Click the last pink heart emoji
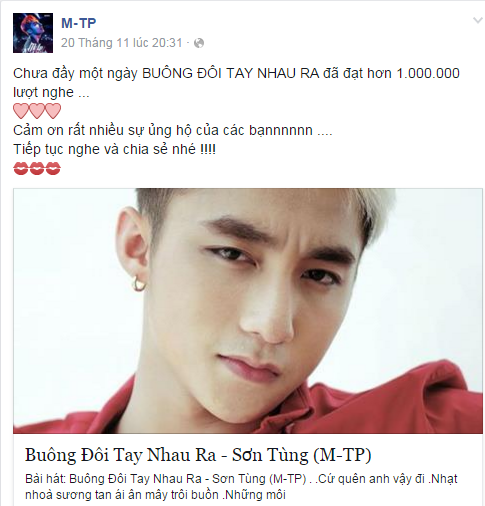The image size is (485, 506). tap(53, 111)
